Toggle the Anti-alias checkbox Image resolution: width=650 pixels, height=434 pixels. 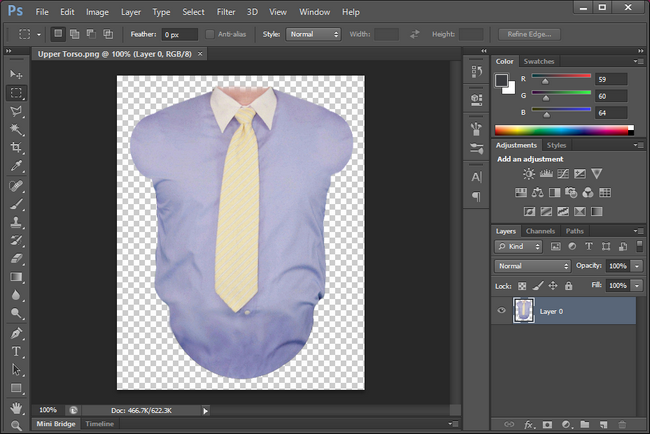click(x=210, y=34)
